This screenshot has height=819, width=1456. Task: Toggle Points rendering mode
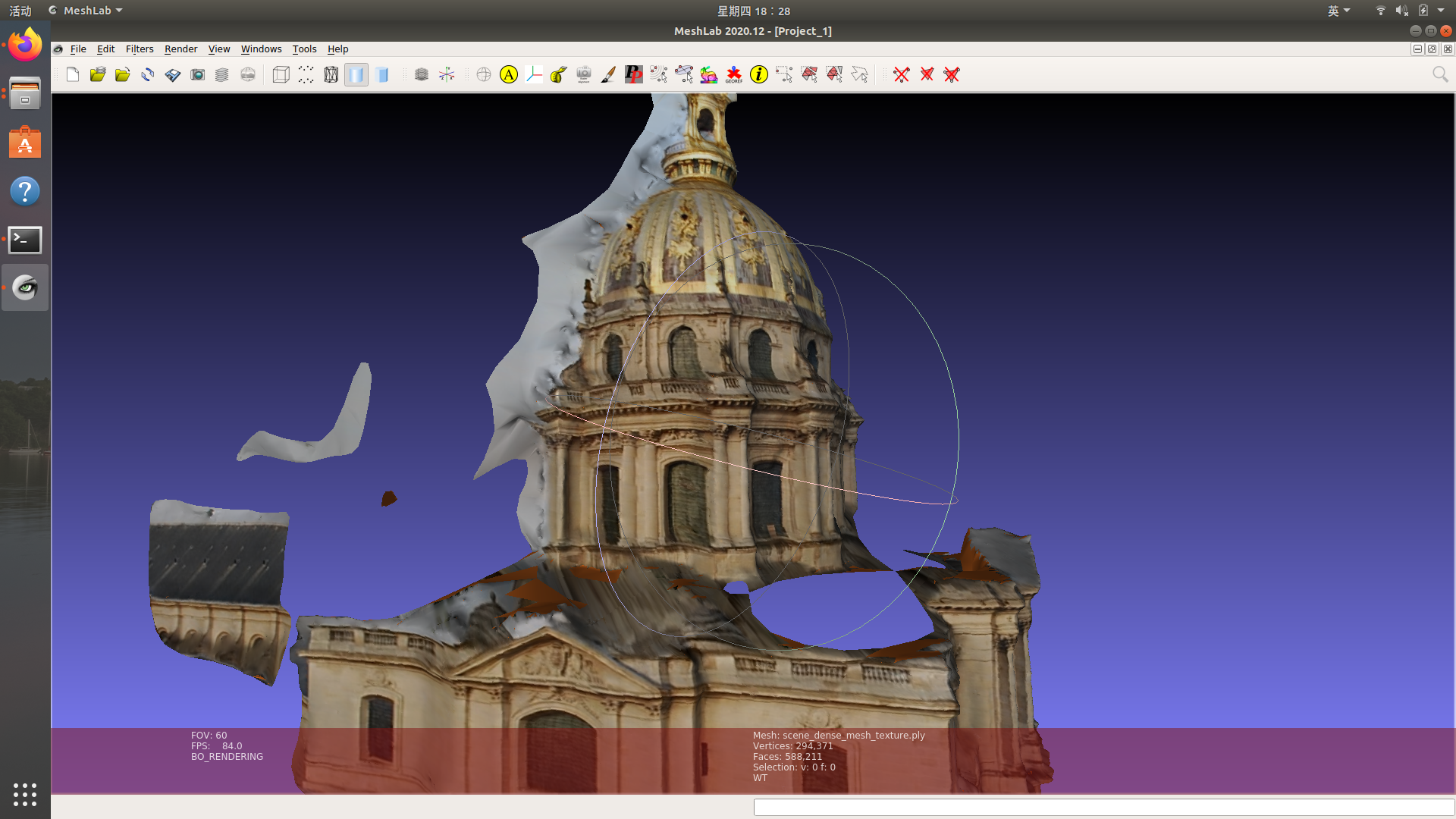click(x=306, y=74)
